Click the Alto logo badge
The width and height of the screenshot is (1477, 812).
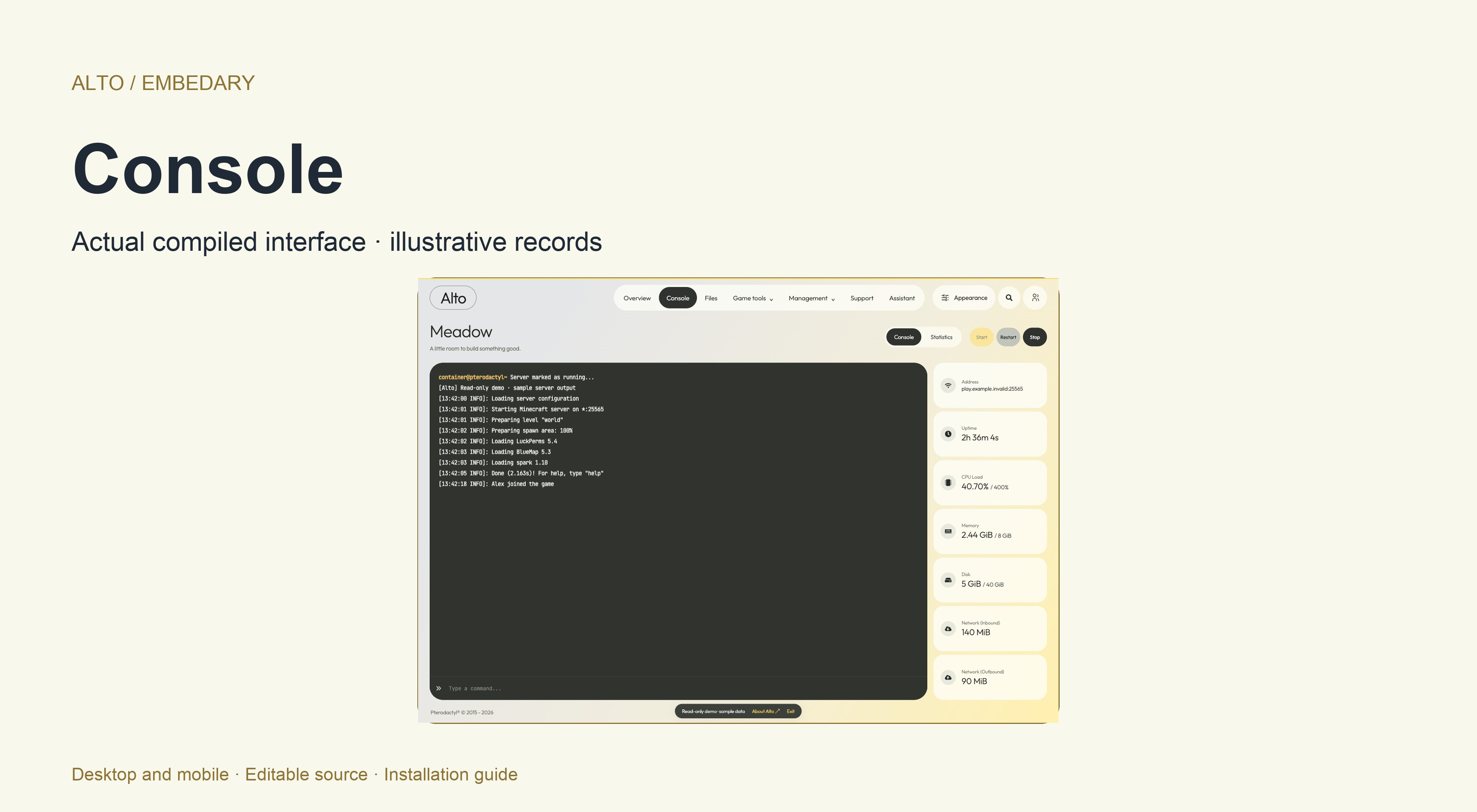[453, 298]
